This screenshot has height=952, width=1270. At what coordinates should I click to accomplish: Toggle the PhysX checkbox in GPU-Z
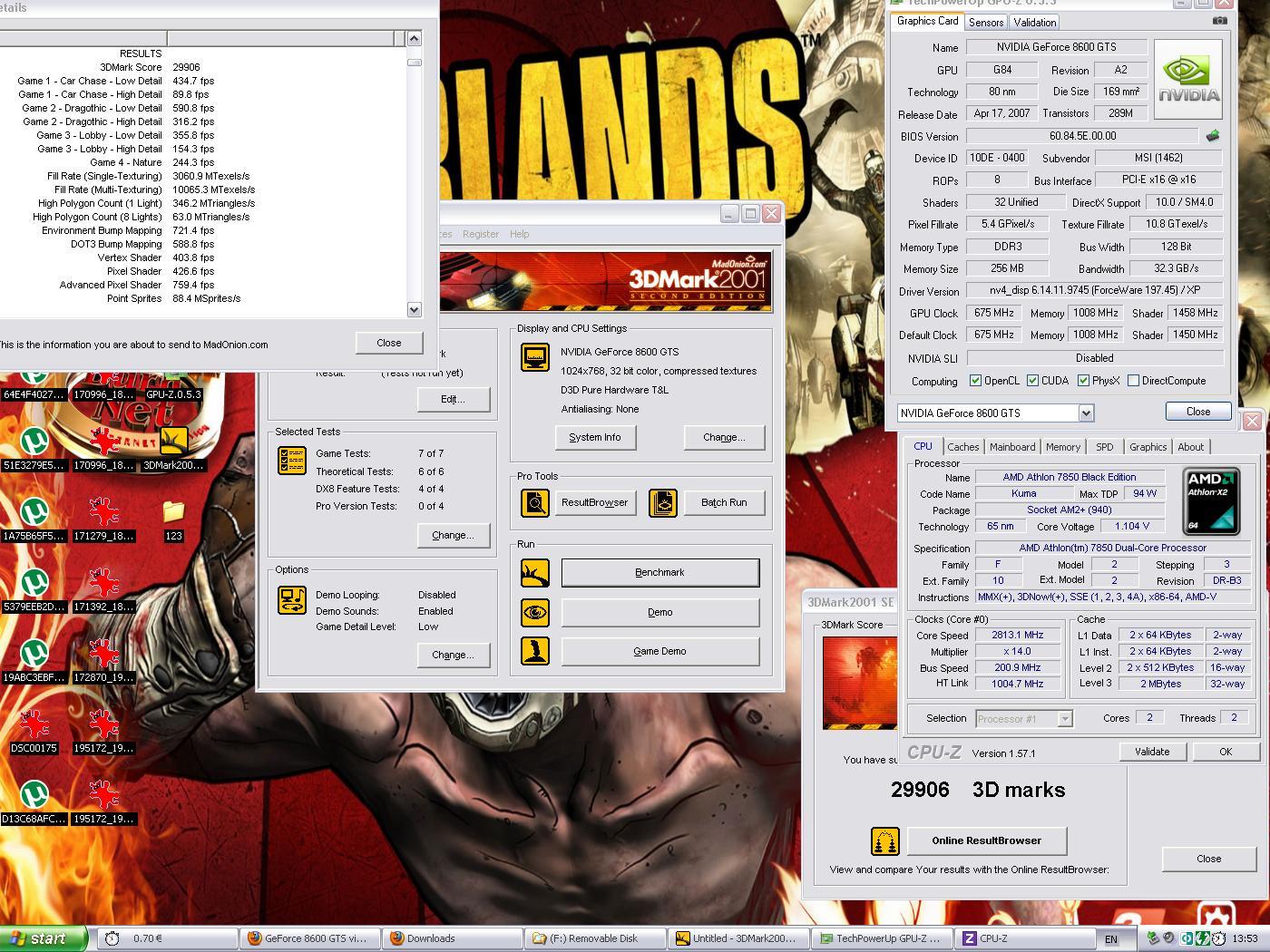point(1083,381)
